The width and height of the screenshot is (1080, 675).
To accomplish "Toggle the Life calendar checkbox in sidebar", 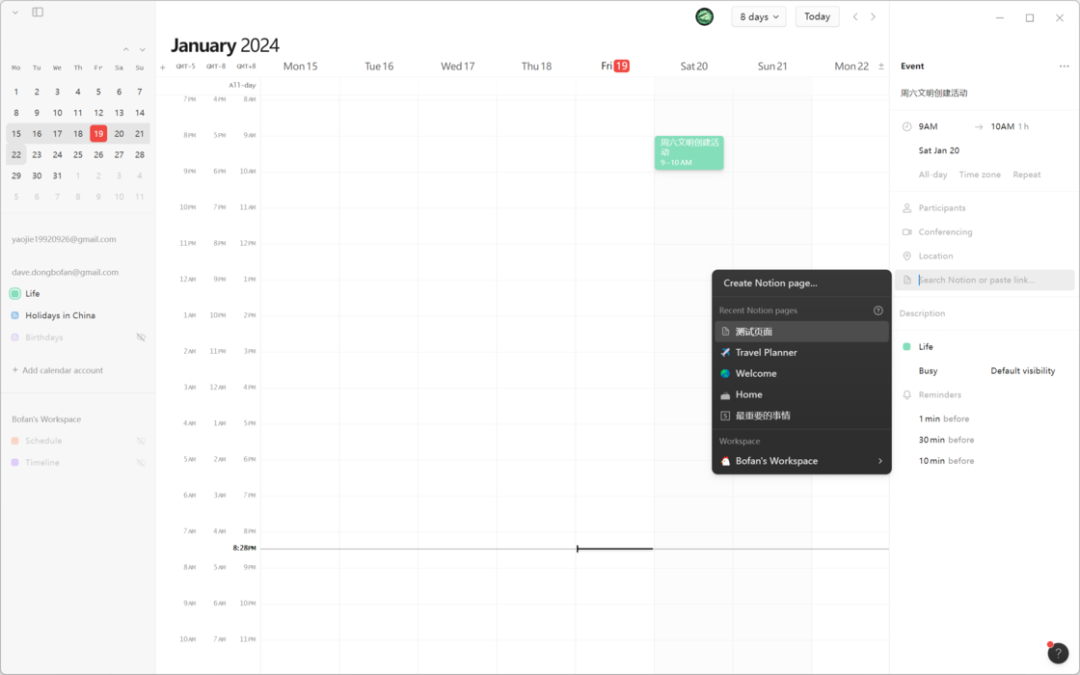I will pyautogui.click(x=15, y=293).
